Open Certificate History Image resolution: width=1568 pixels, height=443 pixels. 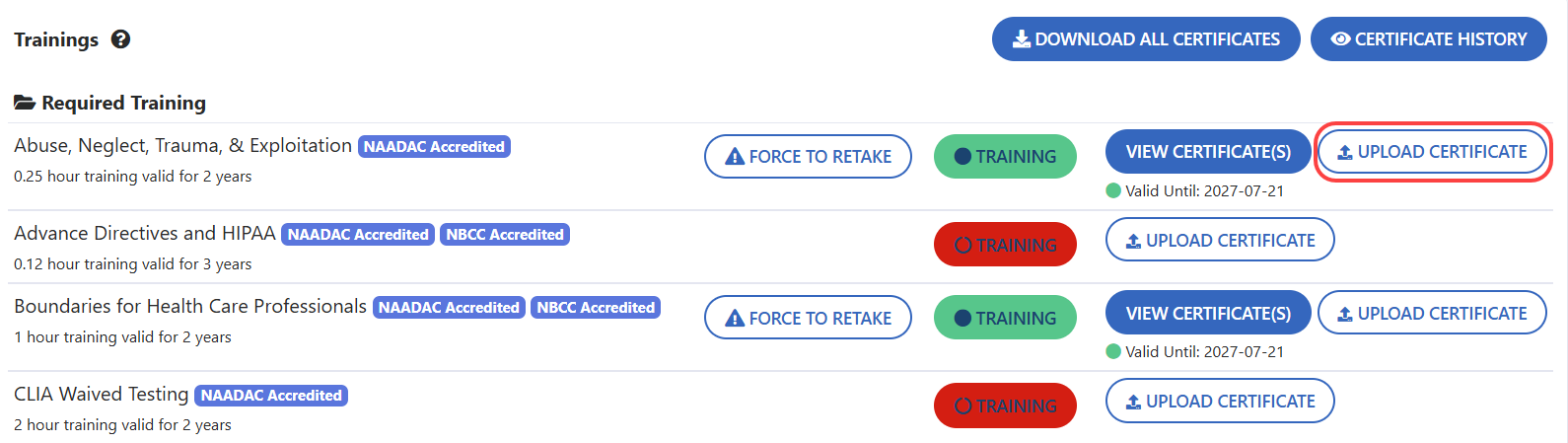point(1428,39)
